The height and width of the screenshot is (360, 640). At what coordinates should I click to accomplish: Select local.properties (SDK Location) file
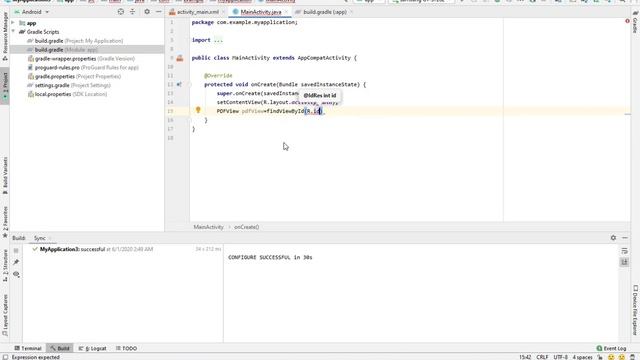click(67, 94)
